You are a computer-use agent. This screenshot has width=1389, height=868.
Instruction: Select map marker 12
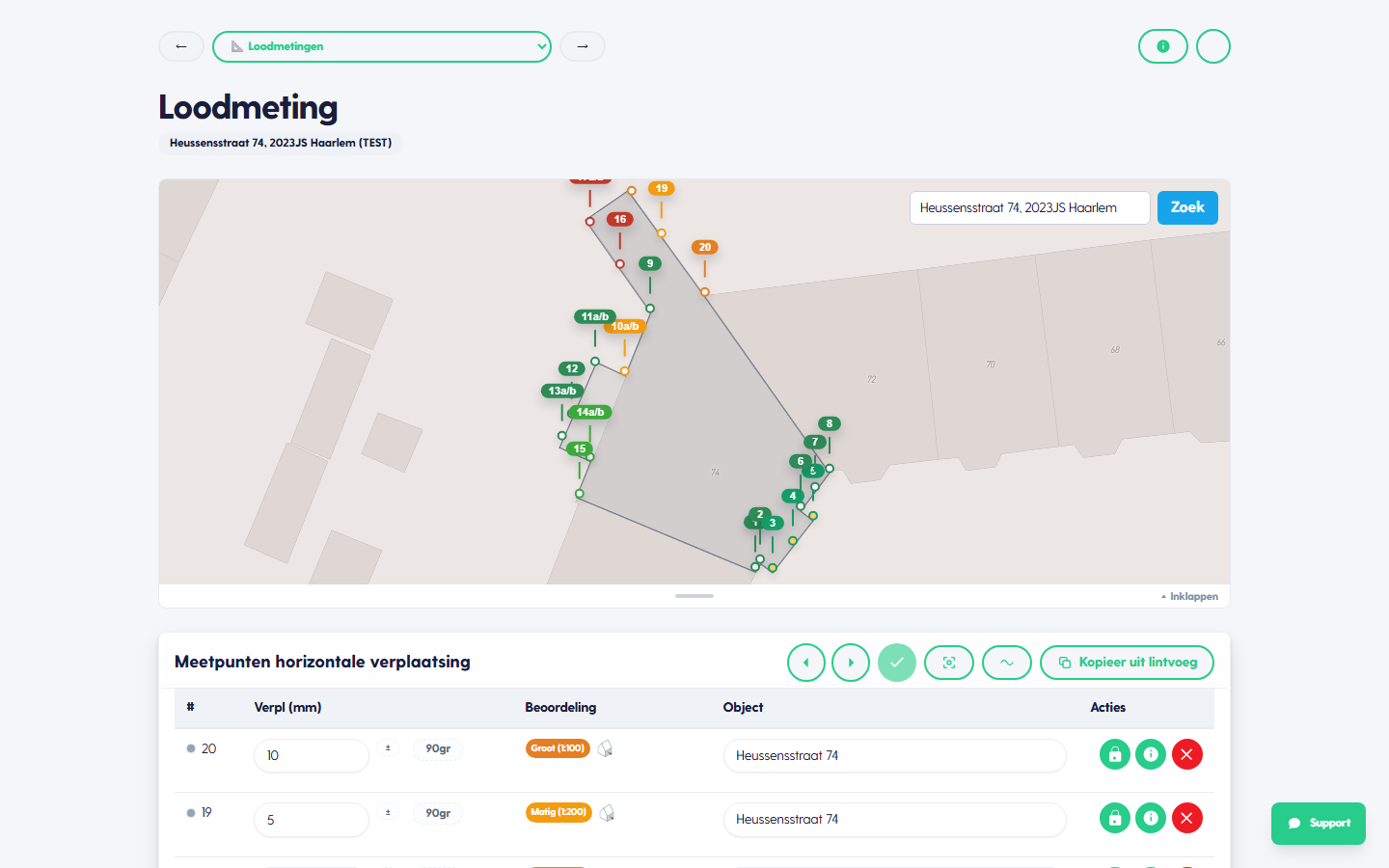click(x=572, y=368)
